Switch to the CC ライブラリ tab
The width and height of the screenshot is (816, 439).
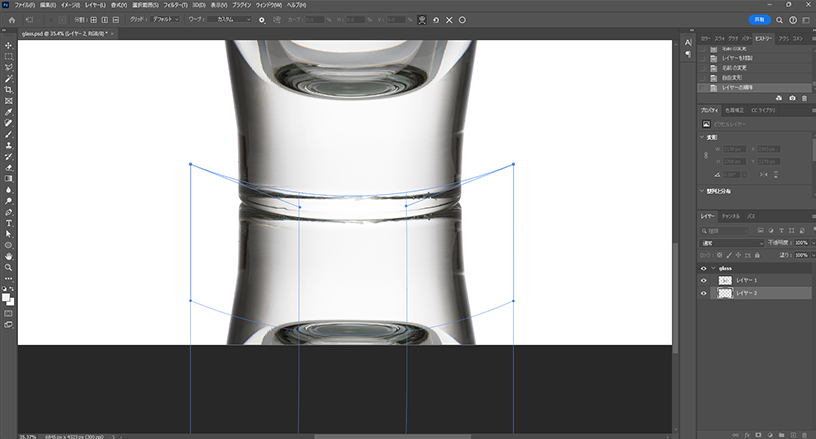point(763,110)
